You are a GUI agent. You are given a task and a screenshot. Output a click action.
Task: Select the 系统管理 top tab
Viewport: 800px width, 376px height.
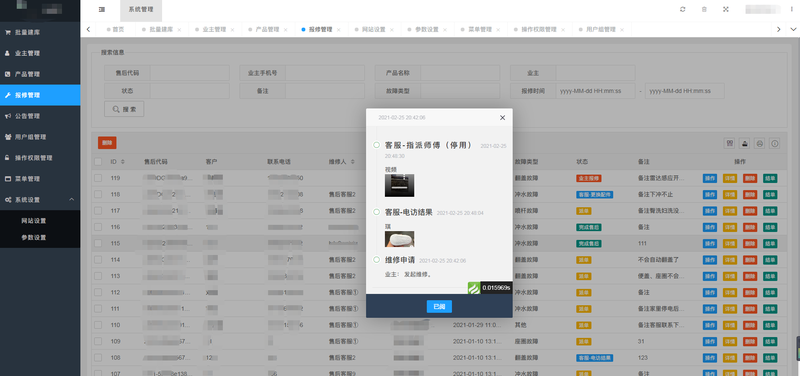tap(141, 10)
